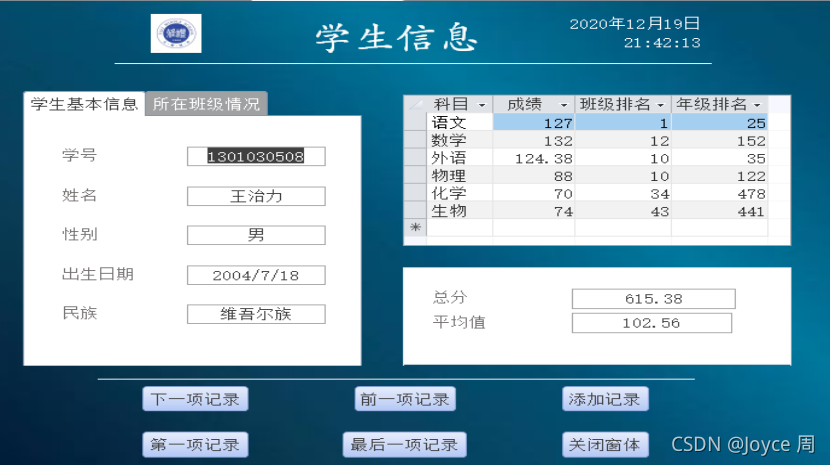
Task: Jump to 第一项记录
Action: [195, 445]
